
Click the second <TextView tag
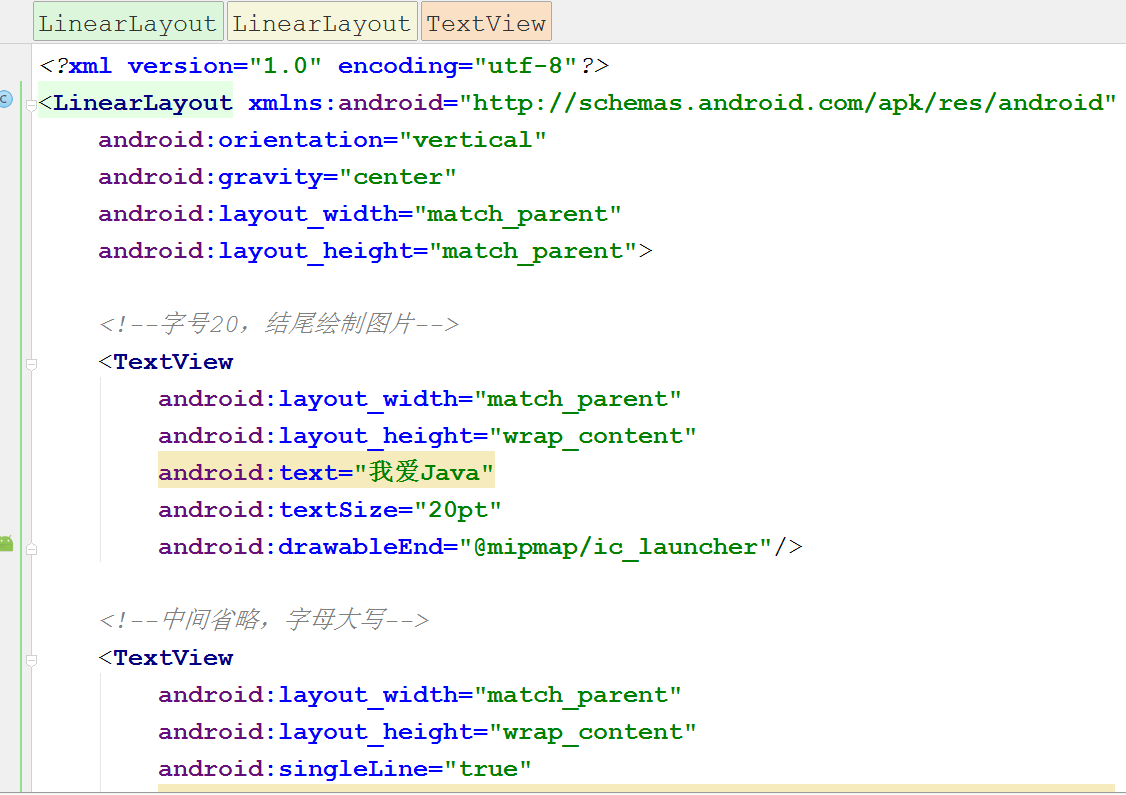(x=166, y=658)
